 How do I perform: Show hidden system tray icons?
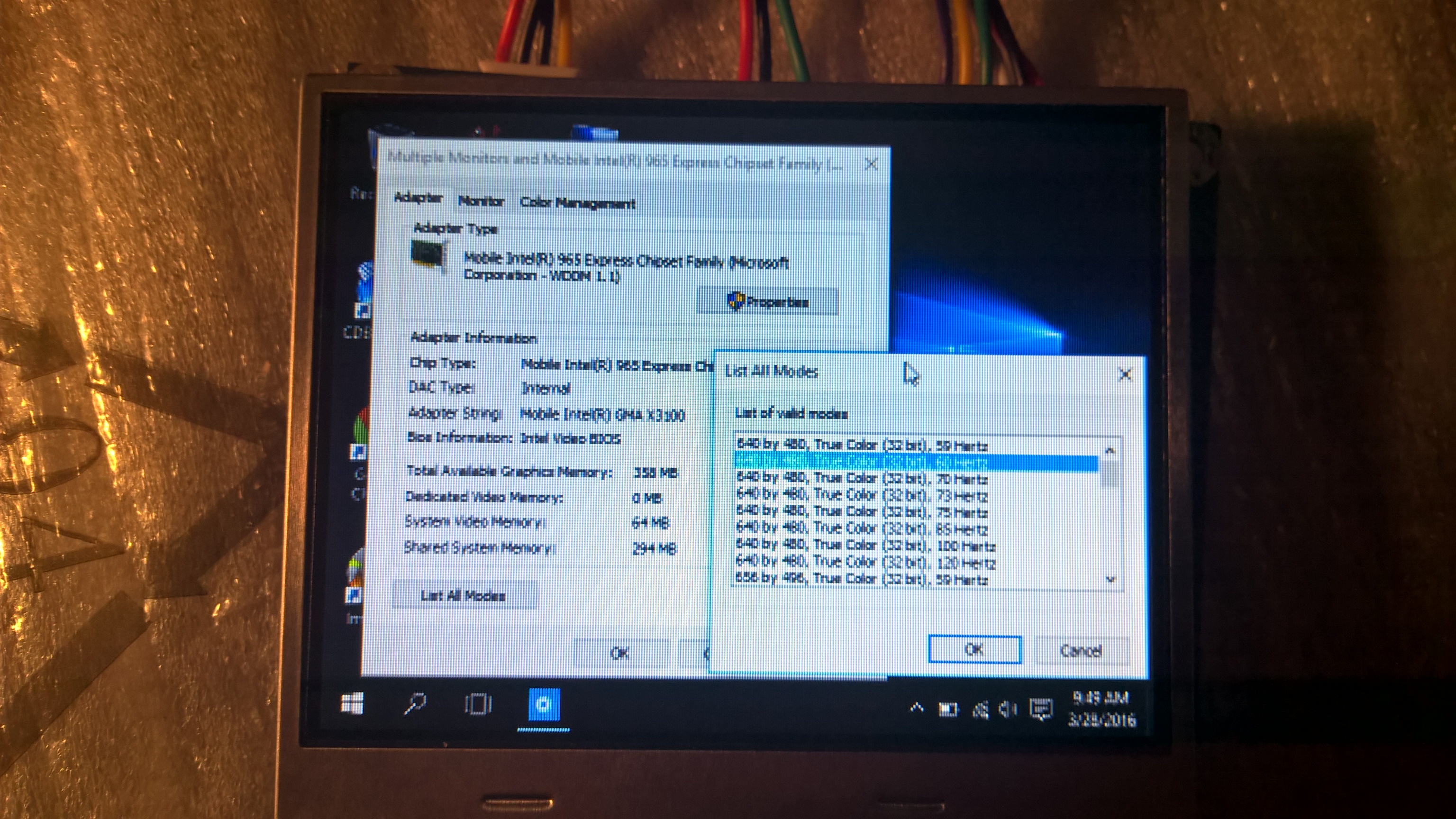coord(917,707)
